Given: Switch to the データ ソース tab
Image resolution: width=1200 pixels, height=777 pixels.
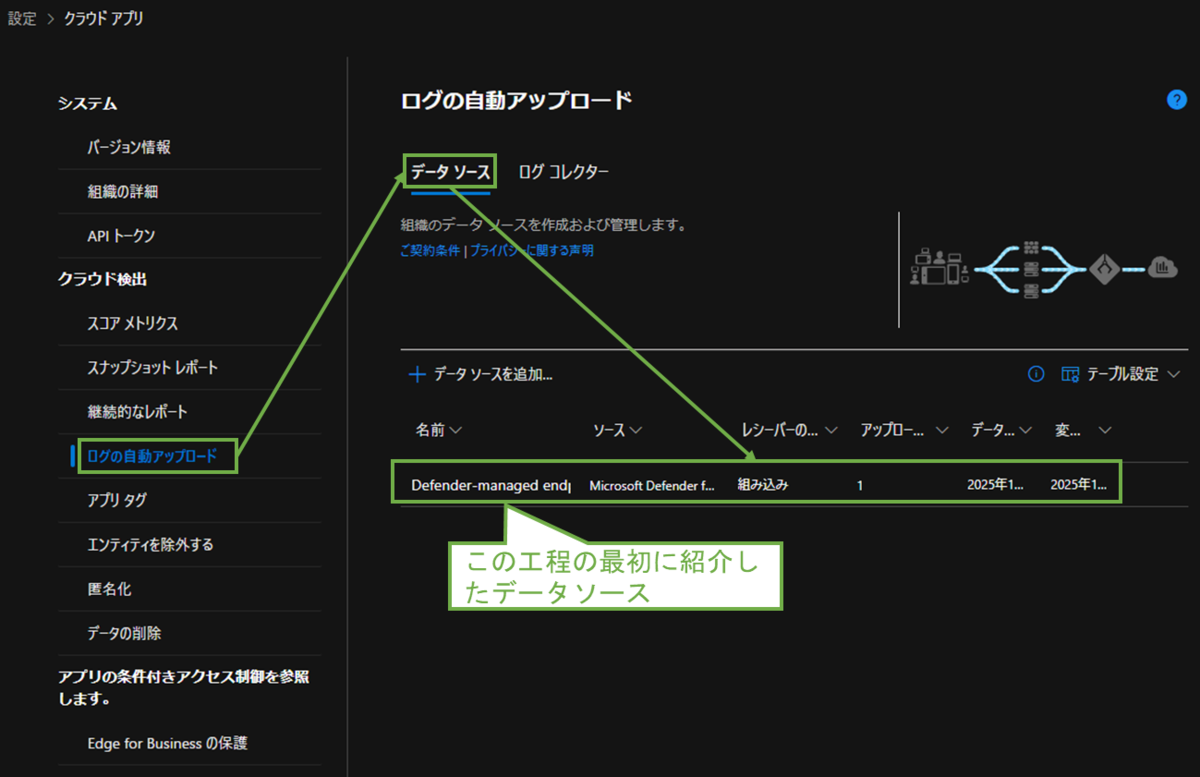Looking at the screenshot, I should tap(450, 172).
